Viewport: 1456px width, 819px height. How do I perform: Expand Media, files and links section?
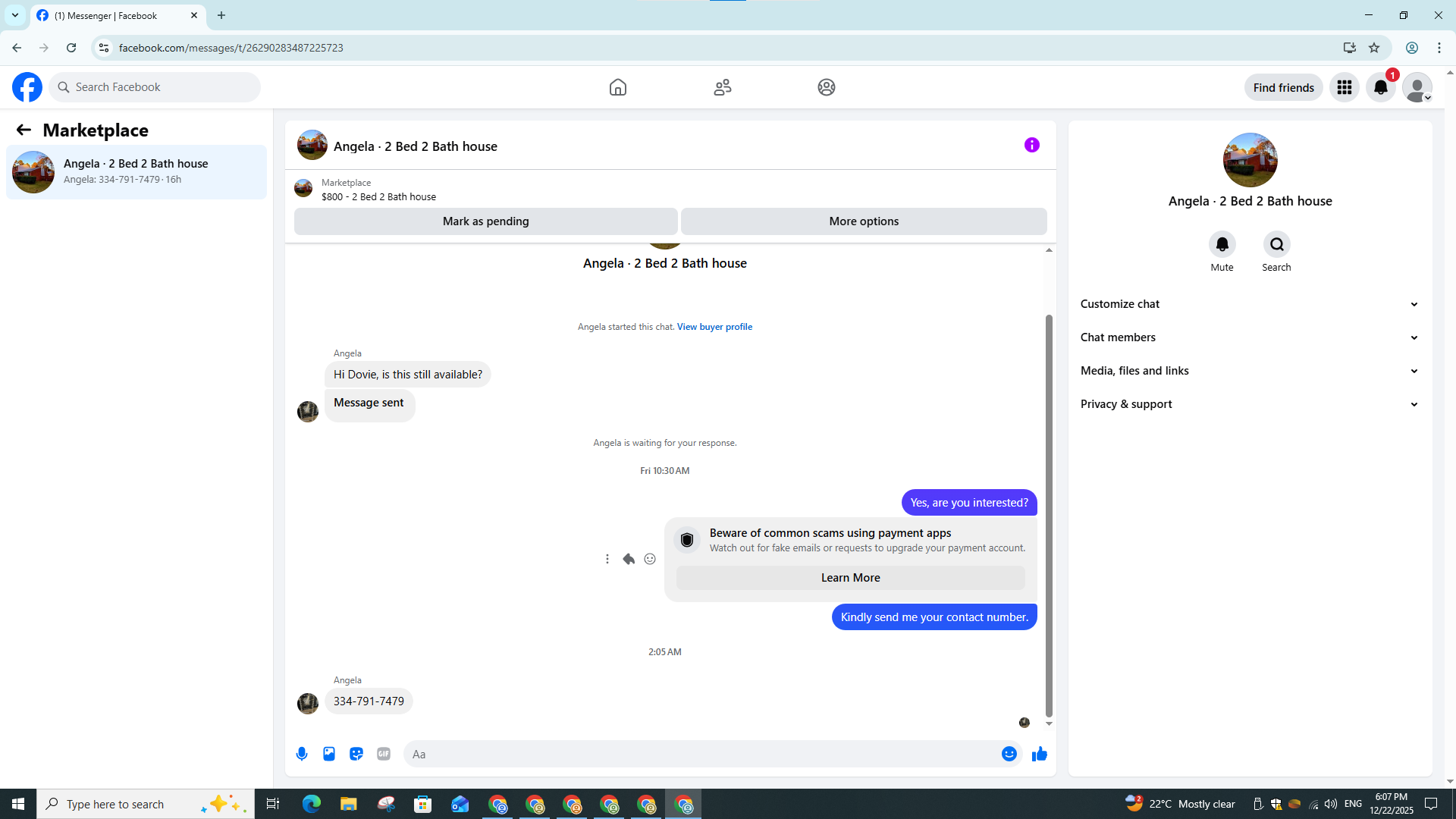pos(1249,371)
